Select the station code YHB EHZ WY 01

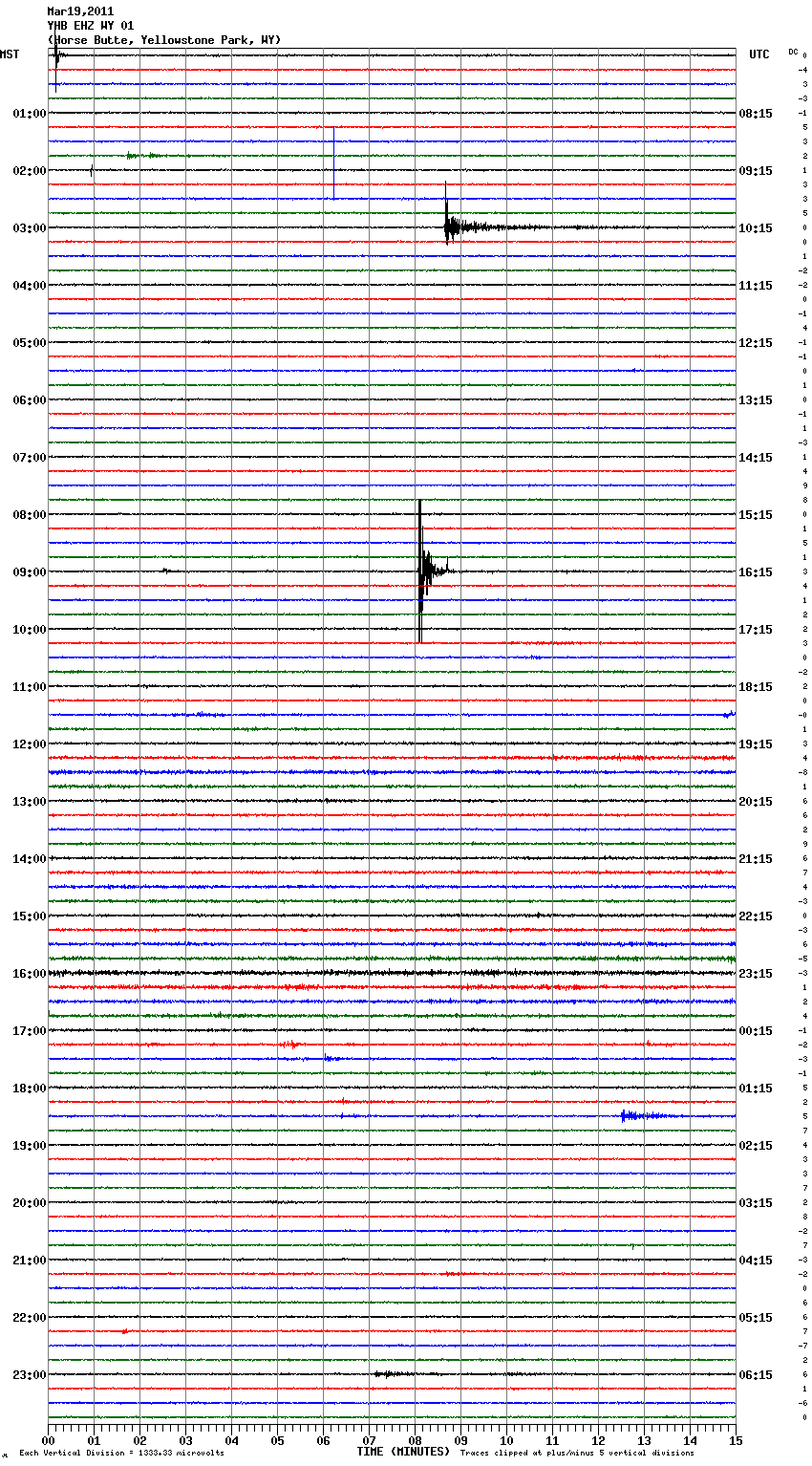(x=91, y=26)
